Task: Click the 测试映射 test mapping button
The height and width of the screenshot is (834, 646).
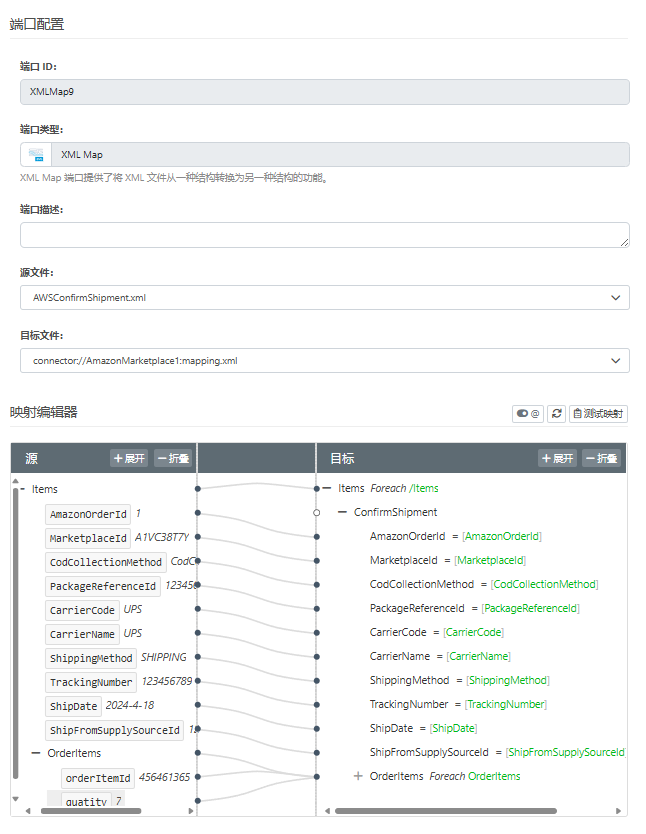Action: pyautogui.click(x=598, y=413)
